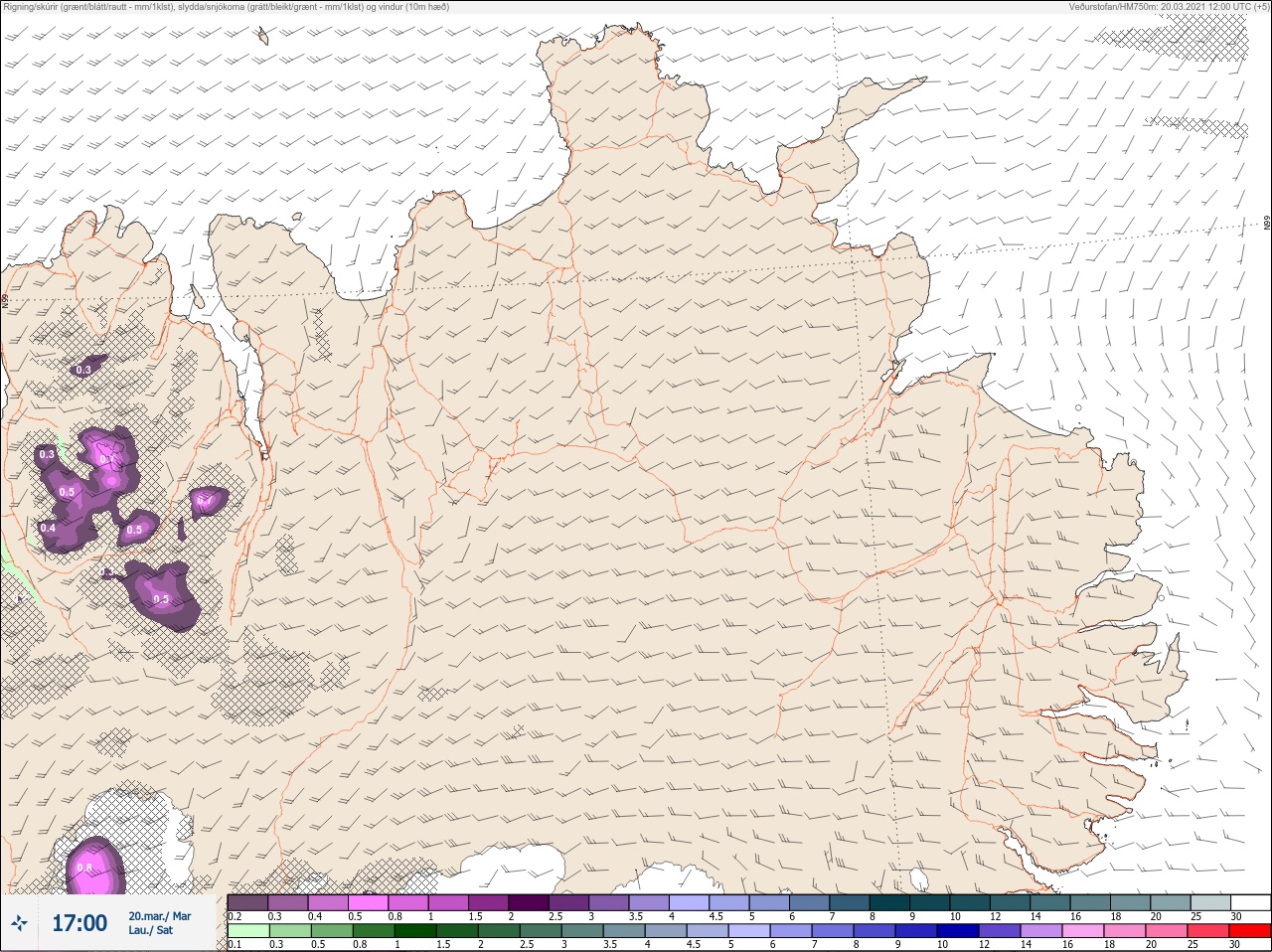Viewport: 1272px width, 952px height.
Task: Click the date text '20.mar./ Mar'
Action: point(160,916)
